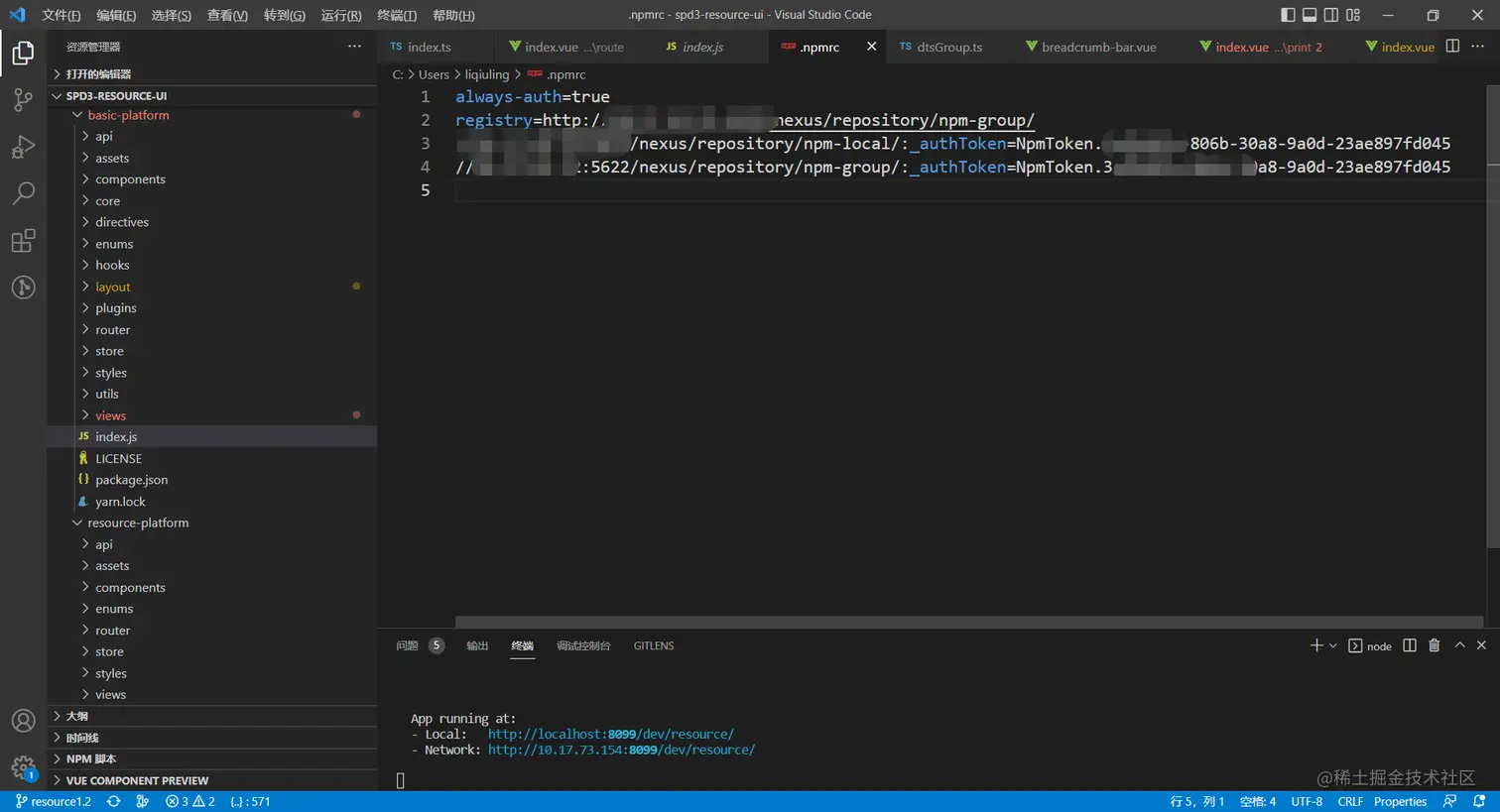Open the 文件(F) menu
The image size is (1500, 812).
(x=62, y=15)
